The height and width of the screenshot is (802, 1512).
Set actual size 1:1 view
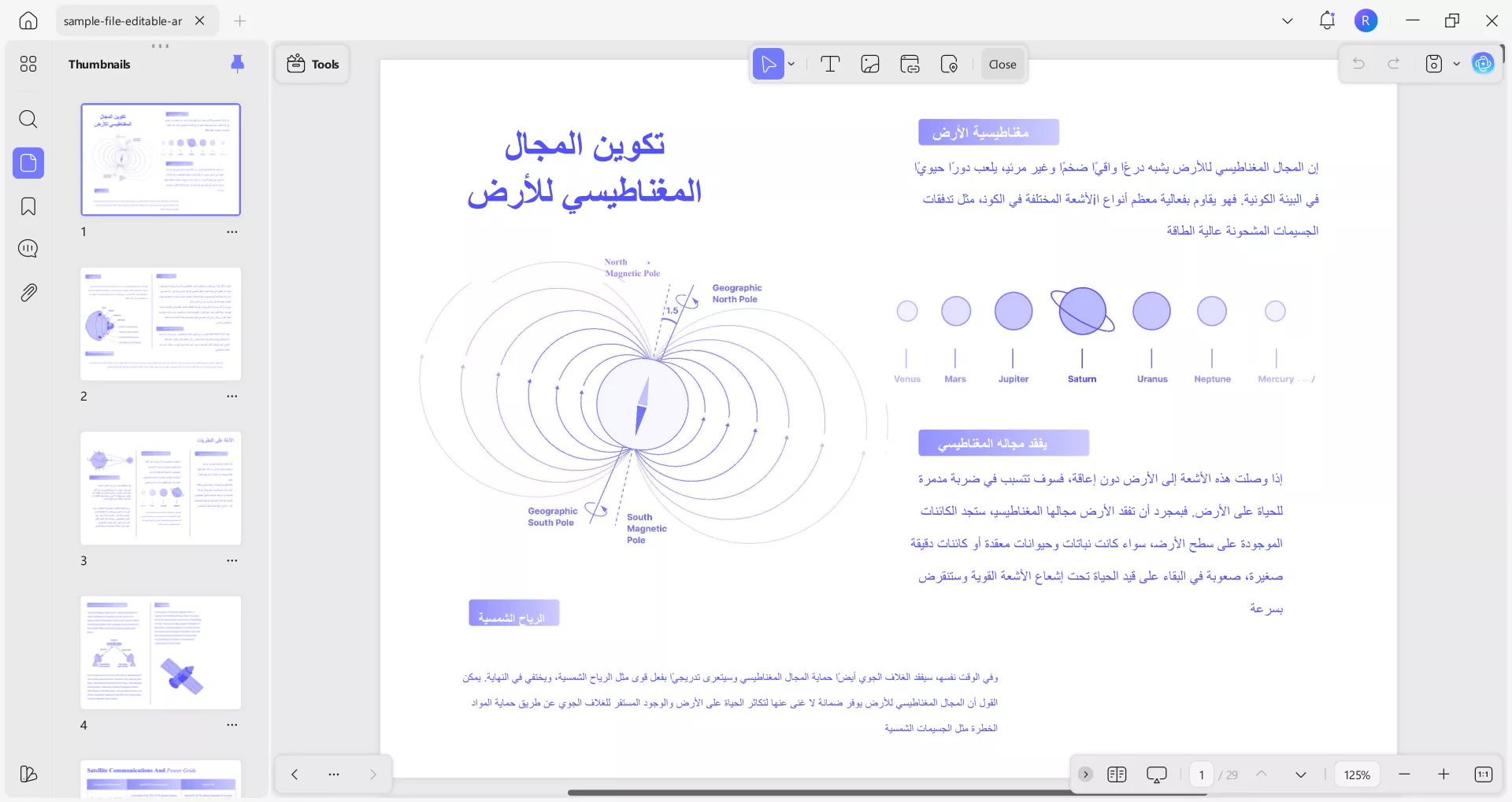tap(1484, 774)
